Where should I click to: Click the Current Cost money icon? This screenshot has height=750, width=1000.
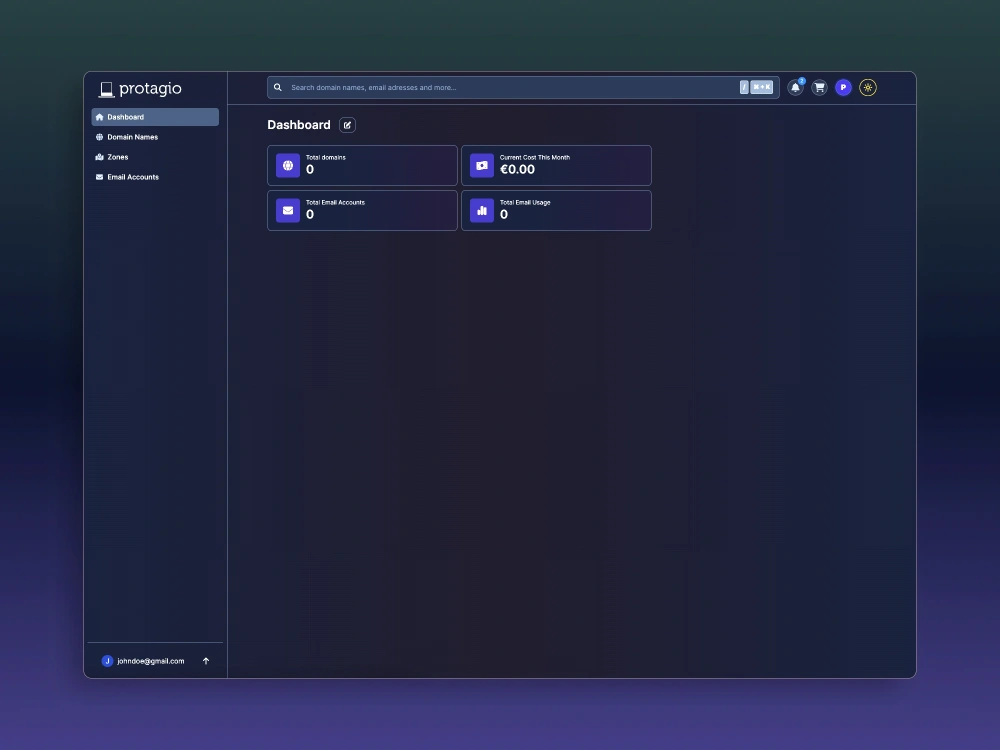point(482,166)
